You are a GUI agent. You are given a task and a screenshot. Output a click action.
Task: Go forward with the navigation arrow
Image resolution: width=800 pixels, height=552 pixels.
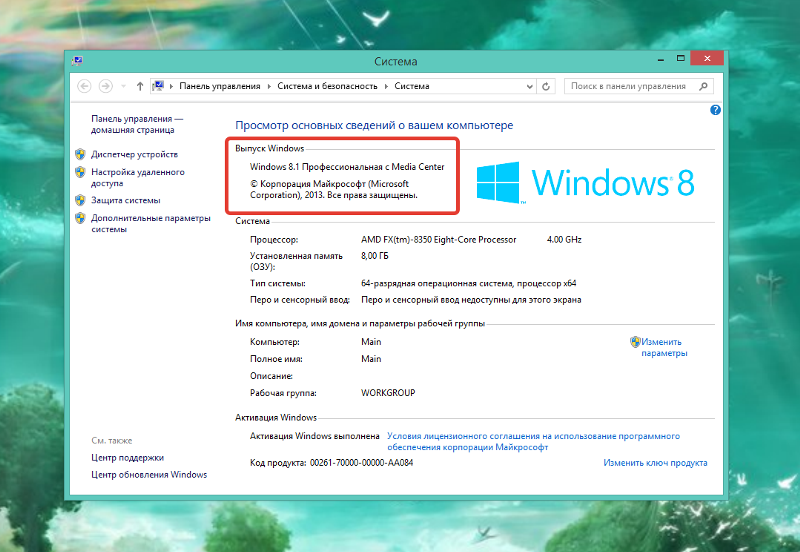[x=106, y=86]
